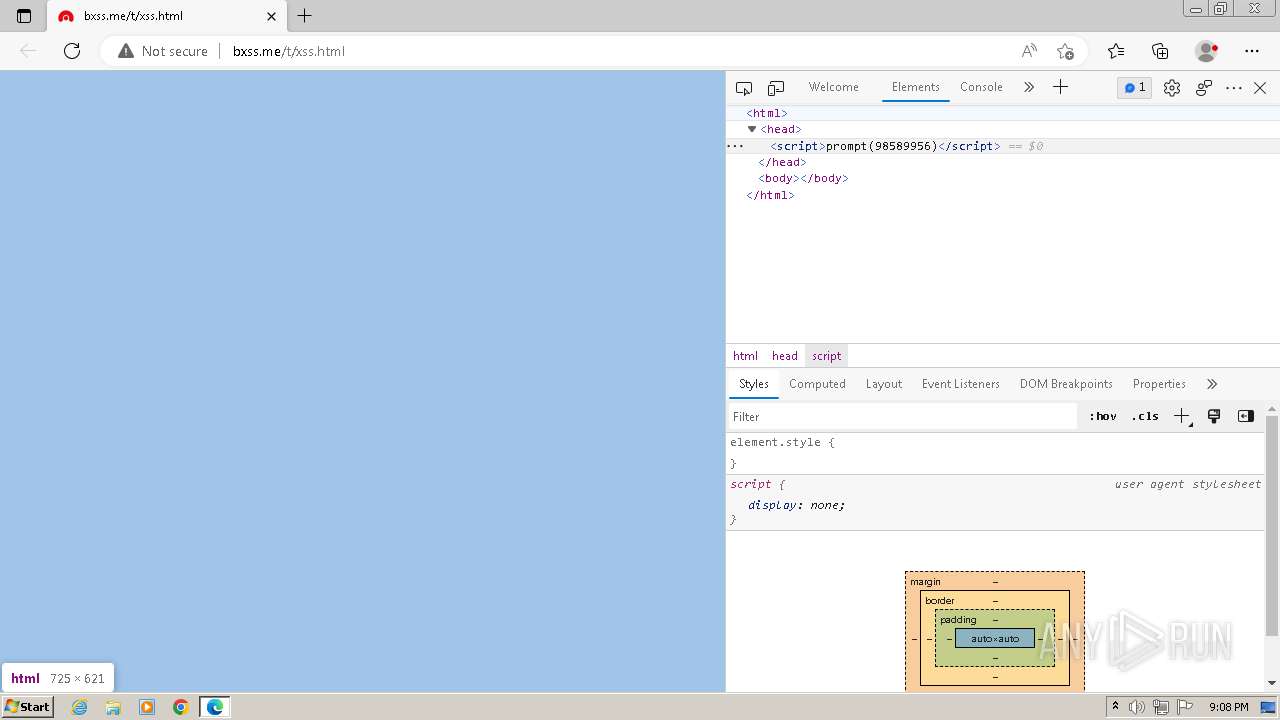Open the DevTools feedback/profile icon
This screenshot has width=1280, height=720.
point(1204,88)
